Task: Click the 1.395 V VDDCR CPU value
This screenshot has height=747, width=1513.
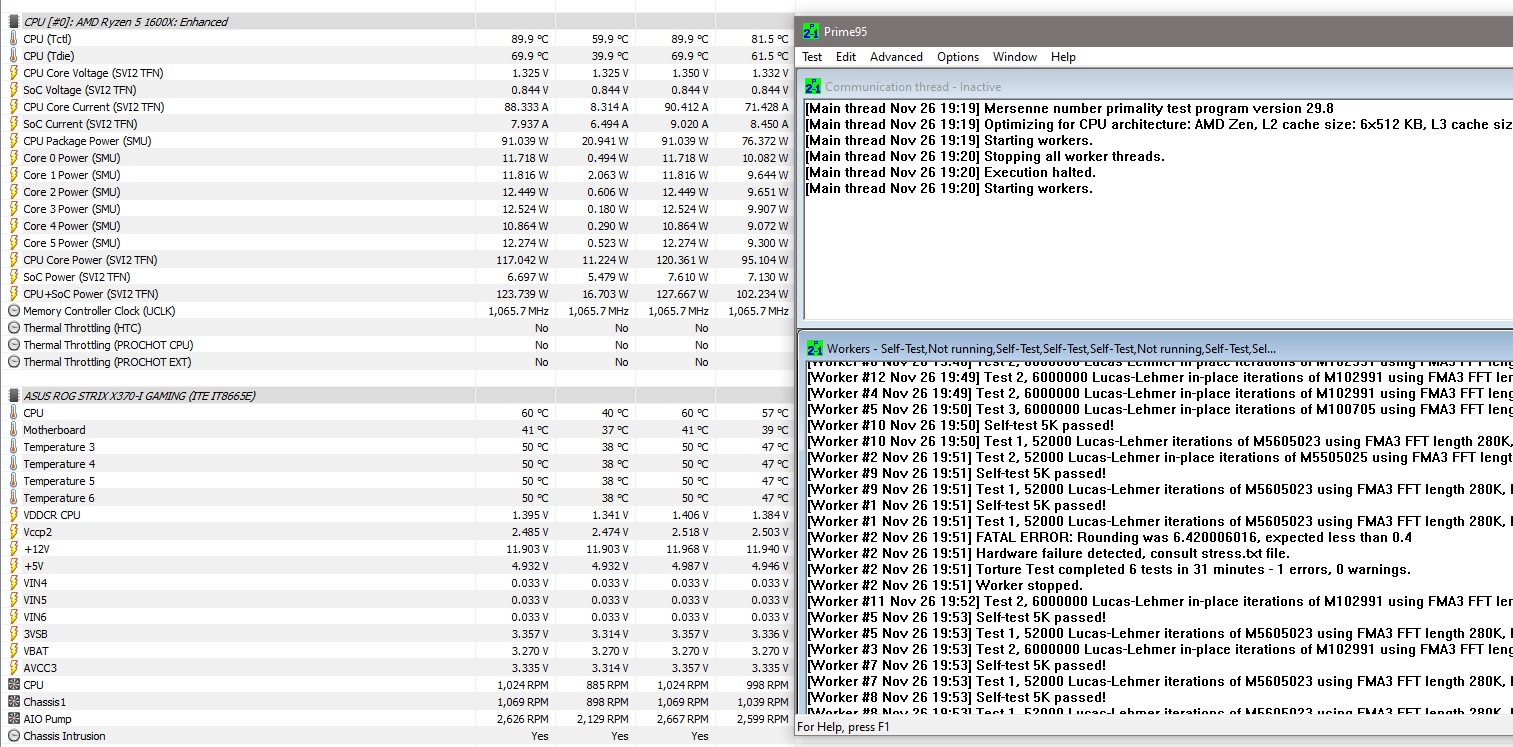Action: pos(529,514)
